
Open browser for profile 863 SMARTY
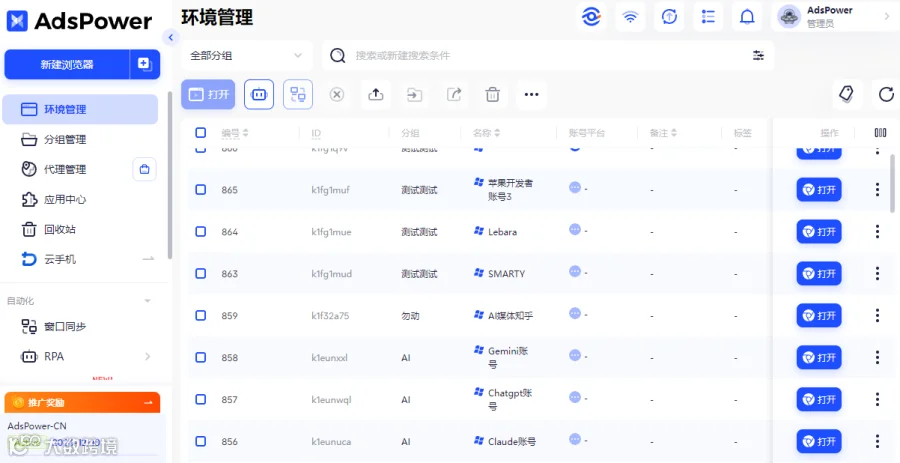click(819, 273)
